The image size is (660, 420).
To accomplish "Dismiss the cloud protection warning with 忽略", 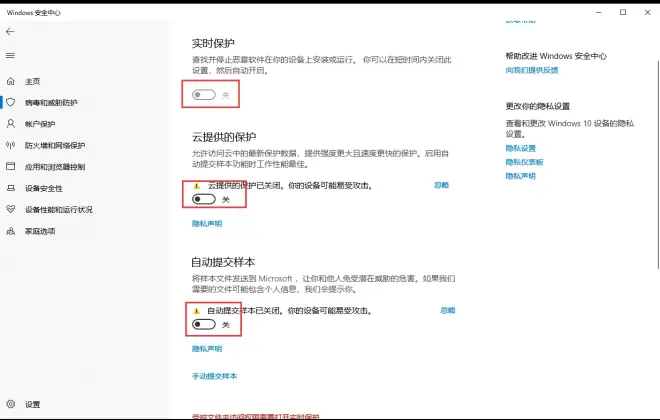I will click(x=441, y=185).
